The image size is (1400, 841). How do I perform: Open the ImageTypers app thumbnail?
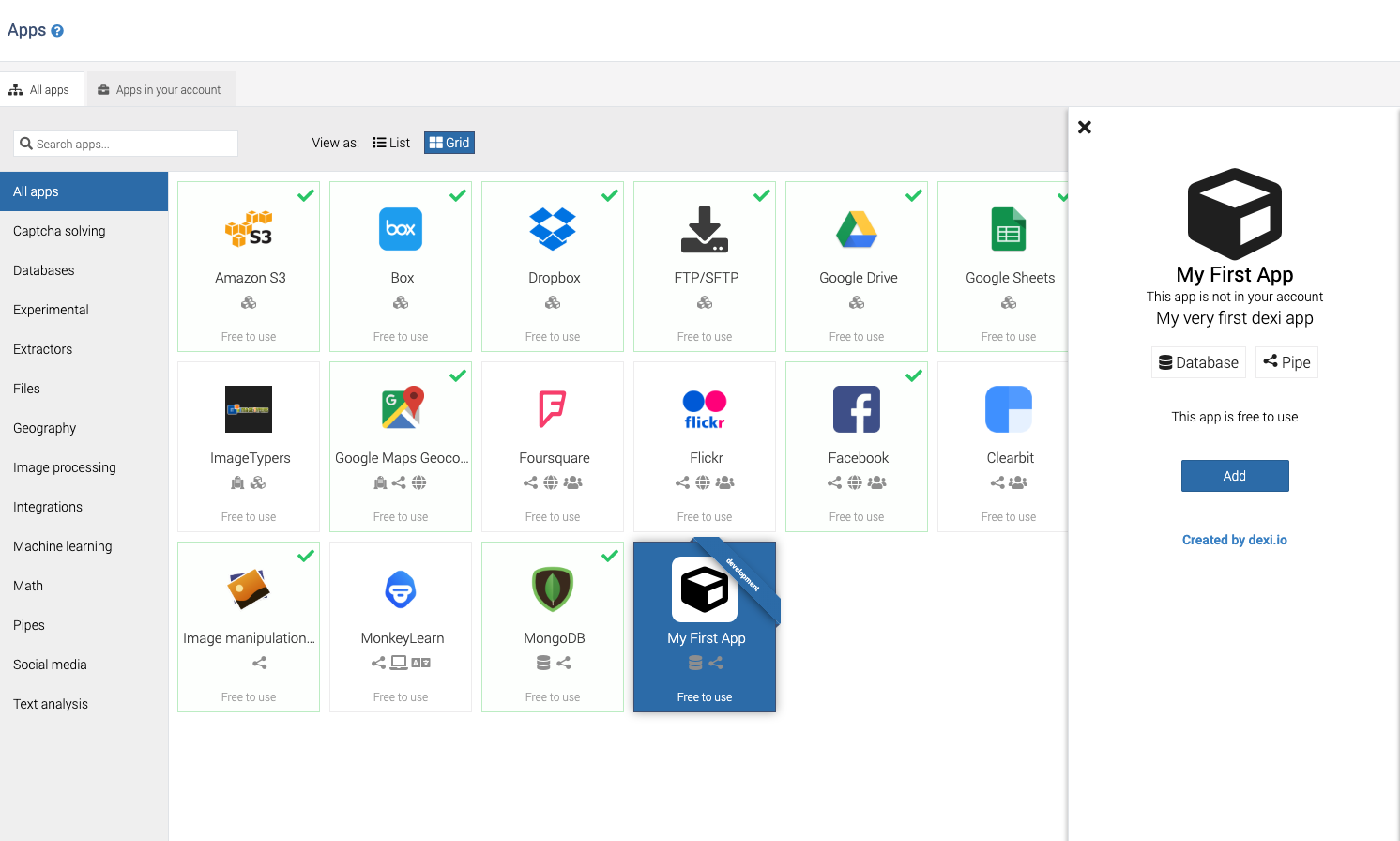click(x=249, y=409)
